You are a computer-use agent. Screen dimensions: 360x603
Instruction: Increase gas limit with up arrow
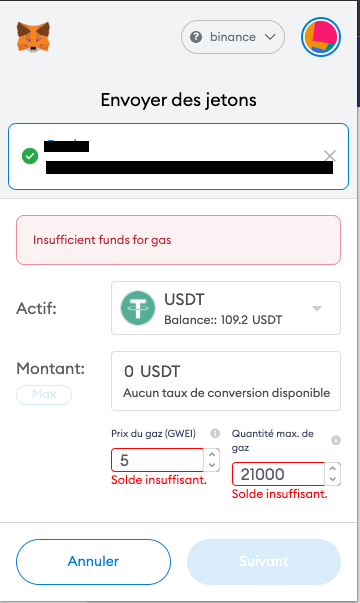tap(333, 468)
